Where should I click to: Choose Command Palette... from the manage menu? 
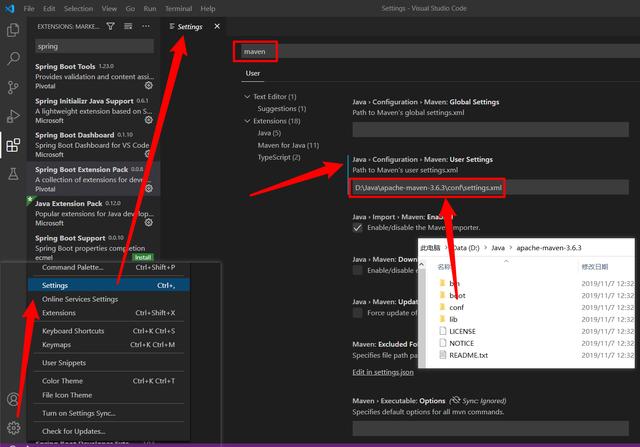[x=109, y=267]
